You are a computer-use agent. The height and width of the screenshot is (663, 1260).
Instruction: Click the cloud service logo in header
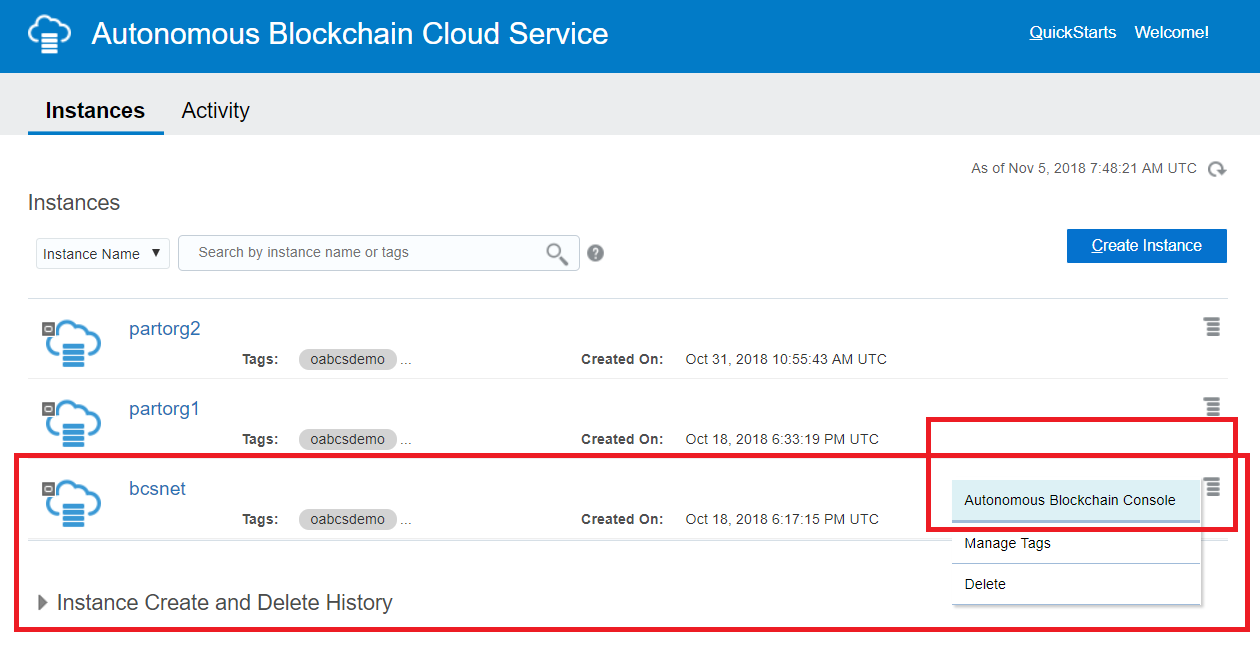click(50, 35)
